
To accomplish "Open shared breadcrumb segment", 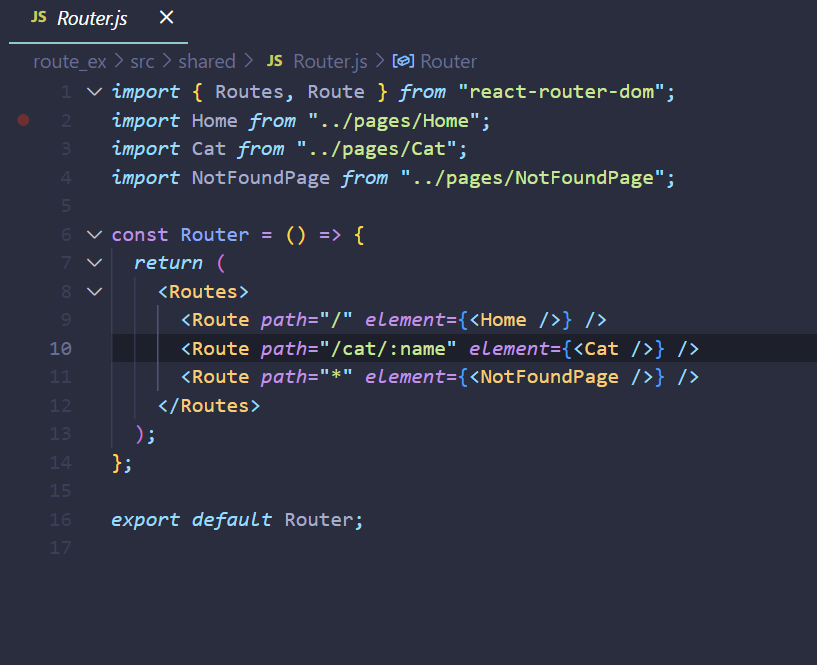I will (207, 61).
